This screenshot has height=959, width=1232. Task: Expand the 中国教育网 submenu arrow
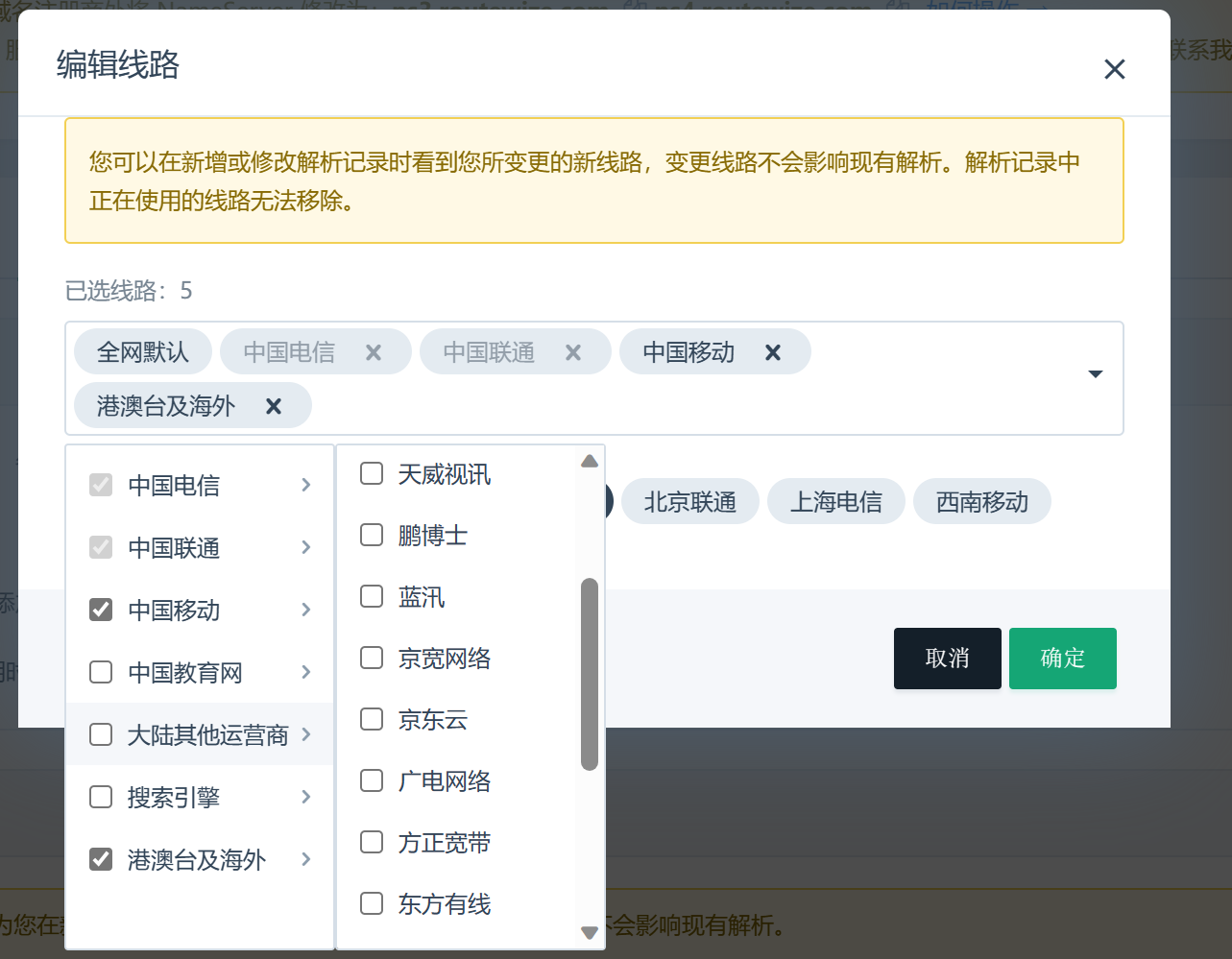(306, 671)
